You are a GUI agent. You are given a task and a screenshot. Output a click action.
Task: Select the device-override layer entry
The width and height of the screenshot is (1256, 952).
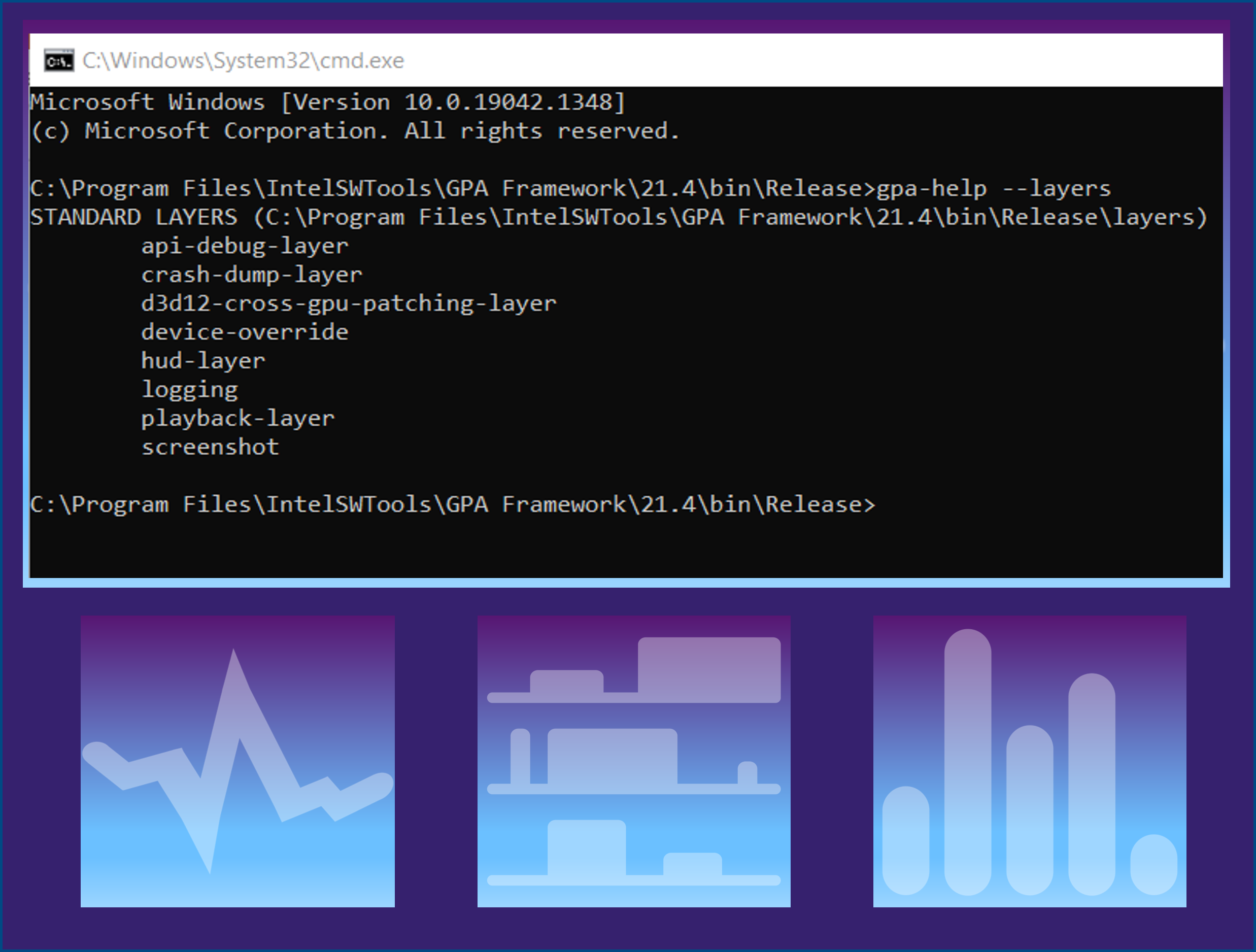point(244,332)
